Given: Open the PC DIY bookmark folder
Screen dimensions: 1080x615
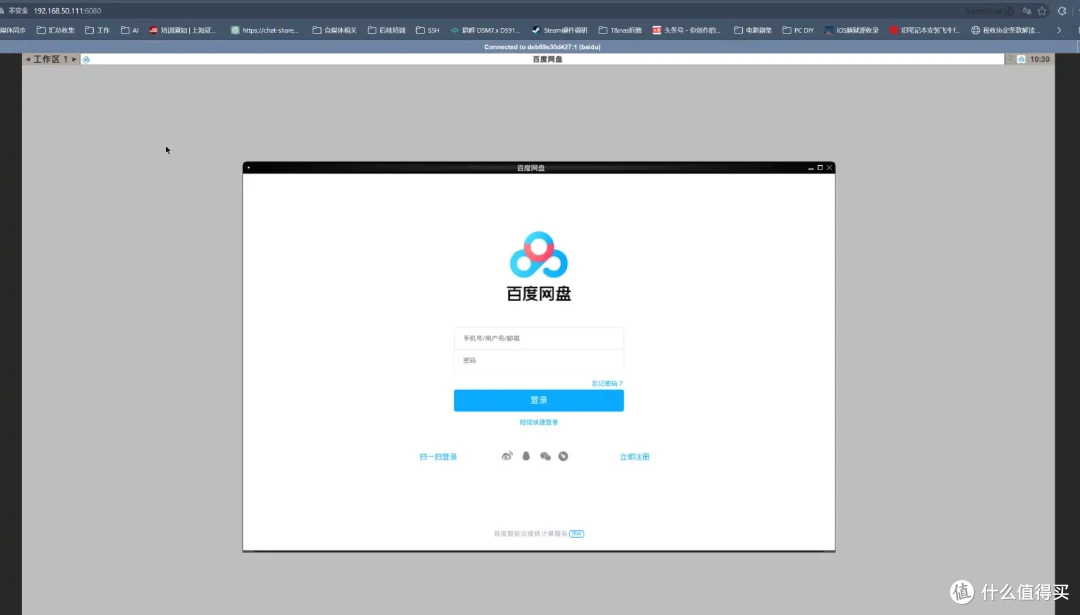Looking at the screenshot, I should [798, 30].
